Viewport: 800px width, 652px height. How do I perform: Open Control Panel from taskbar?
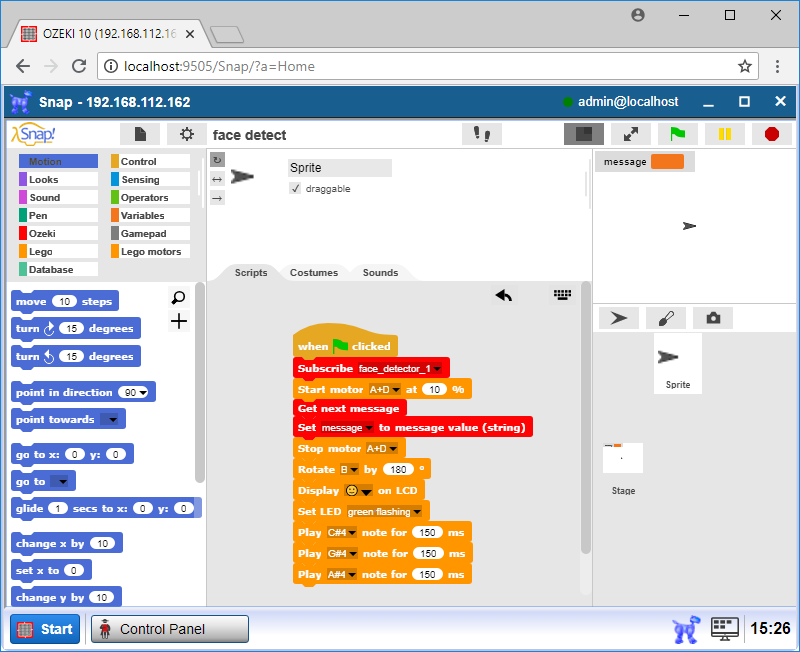click(170, 629)
